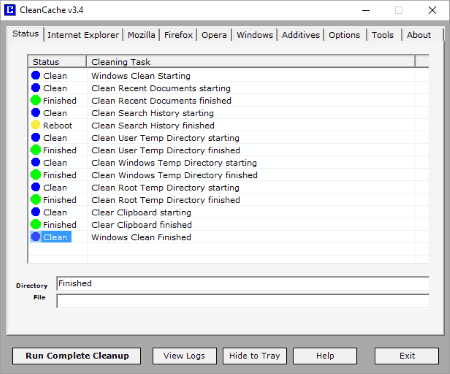Select 'Clean Windows Temp Directory starting' text
This screenshot has width=450, height=374.
coord(174,163)
